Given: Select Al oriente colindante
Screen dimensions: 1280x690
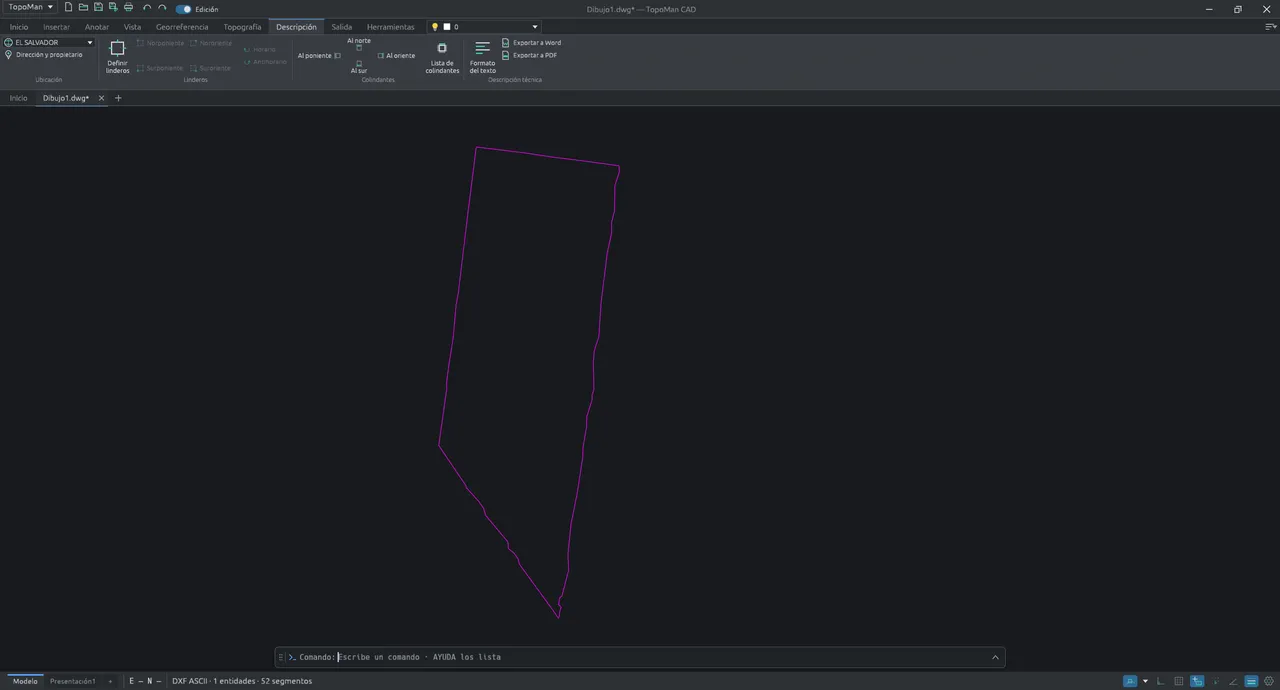Looking at the screenshot, I should [x=396, y=56].
